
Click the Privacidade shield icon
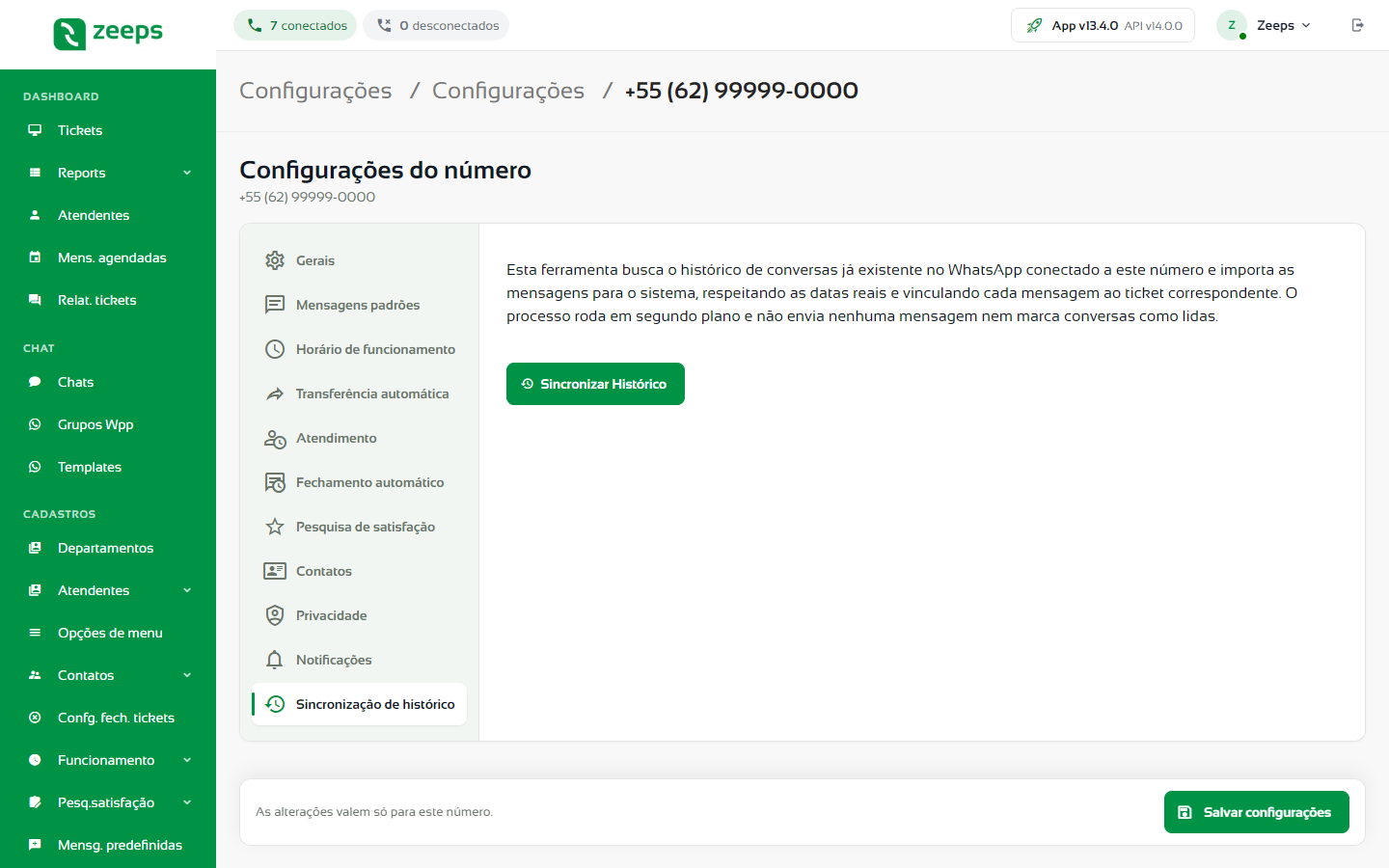pos(275,615)
